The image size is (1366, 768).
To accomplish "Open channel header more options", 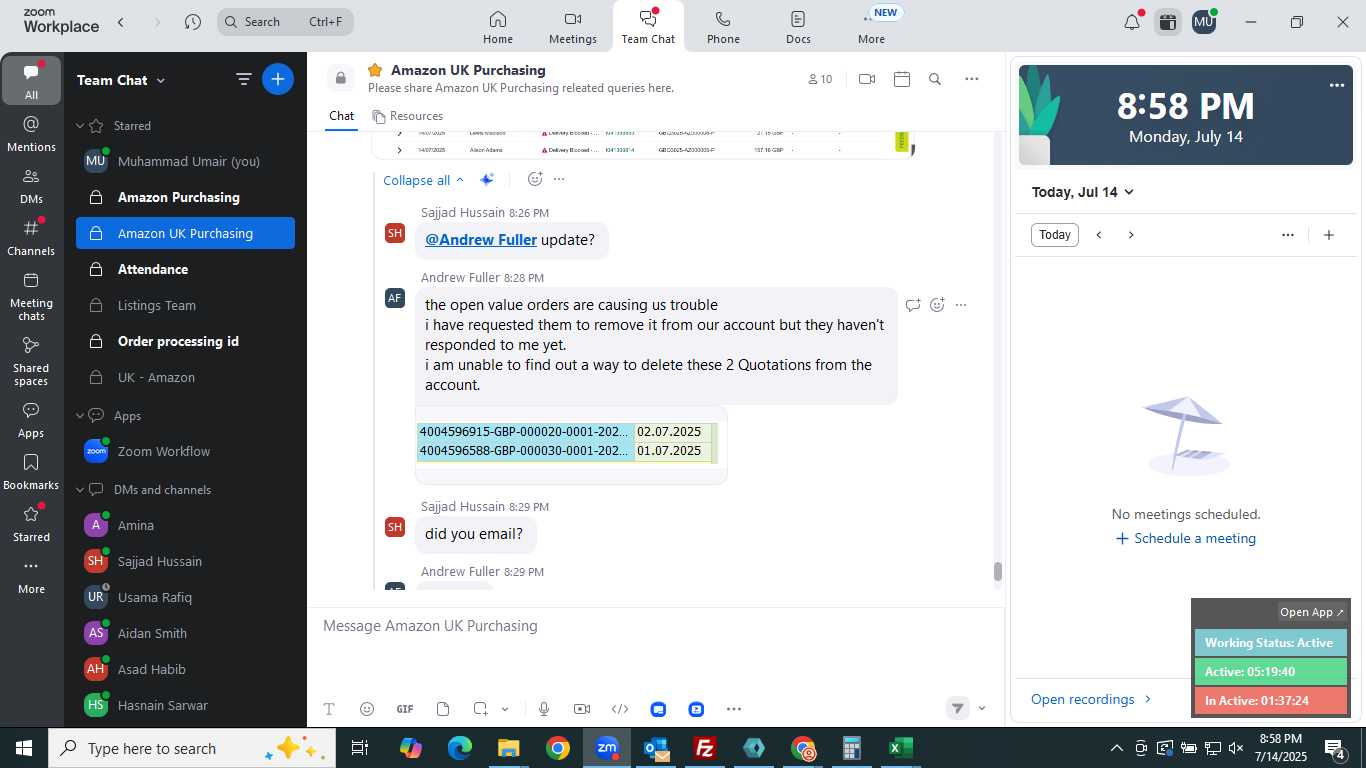I will point(971,79).
